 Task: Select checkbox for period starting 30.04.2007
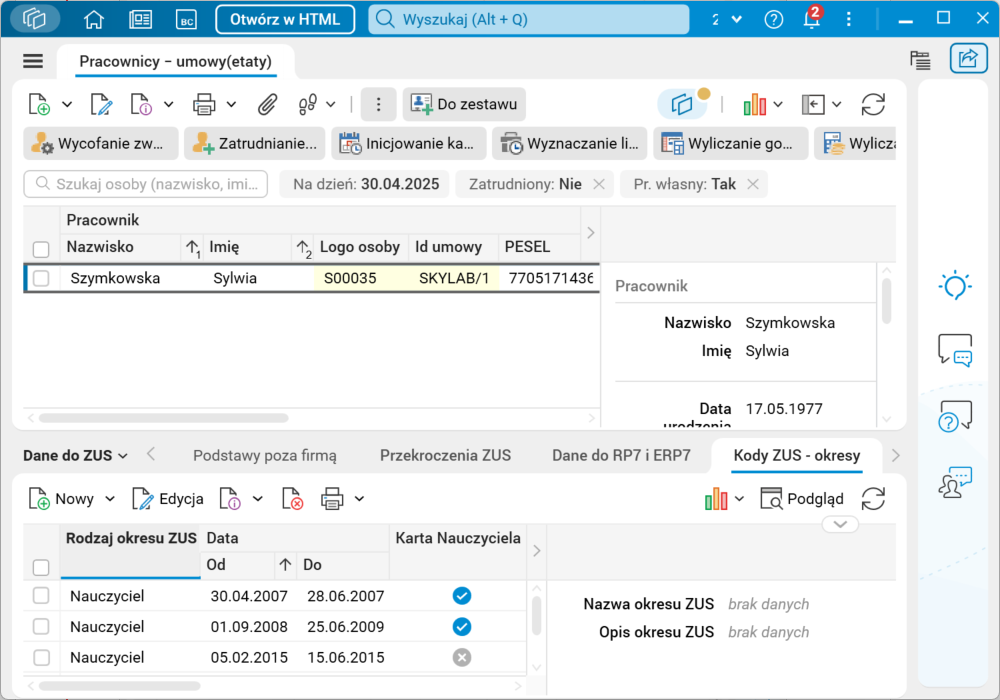tap(41, 596)
